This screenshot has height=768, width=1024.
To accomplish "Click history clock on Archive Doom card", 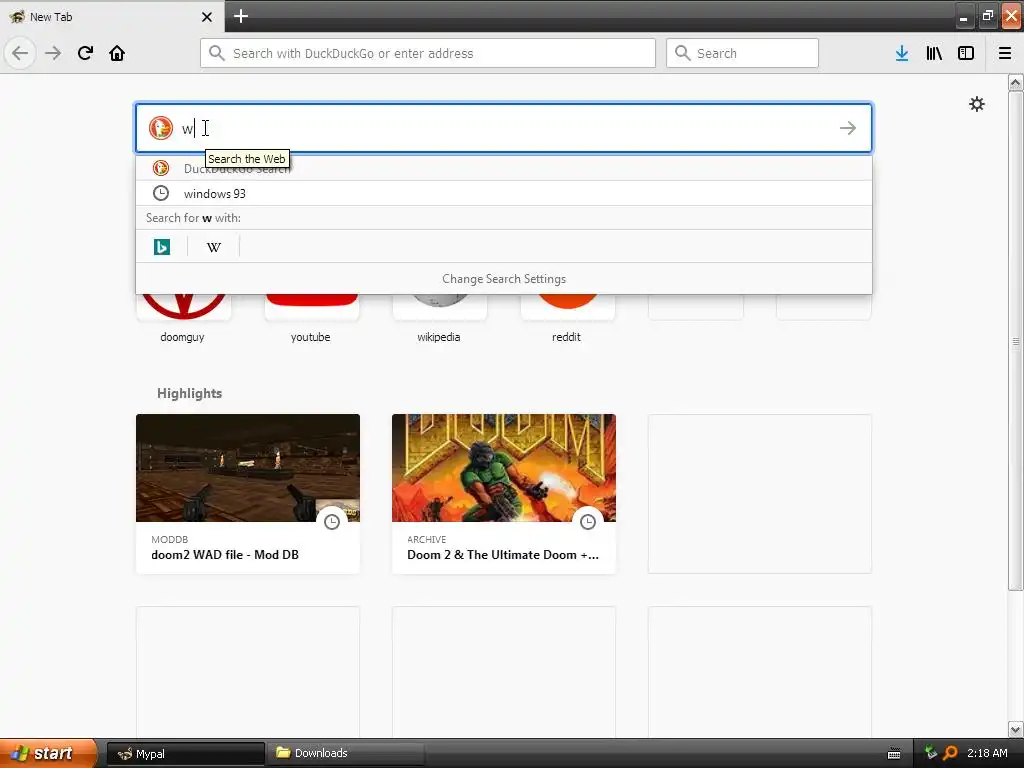I will pyautogui.click(x=588, y=522).
